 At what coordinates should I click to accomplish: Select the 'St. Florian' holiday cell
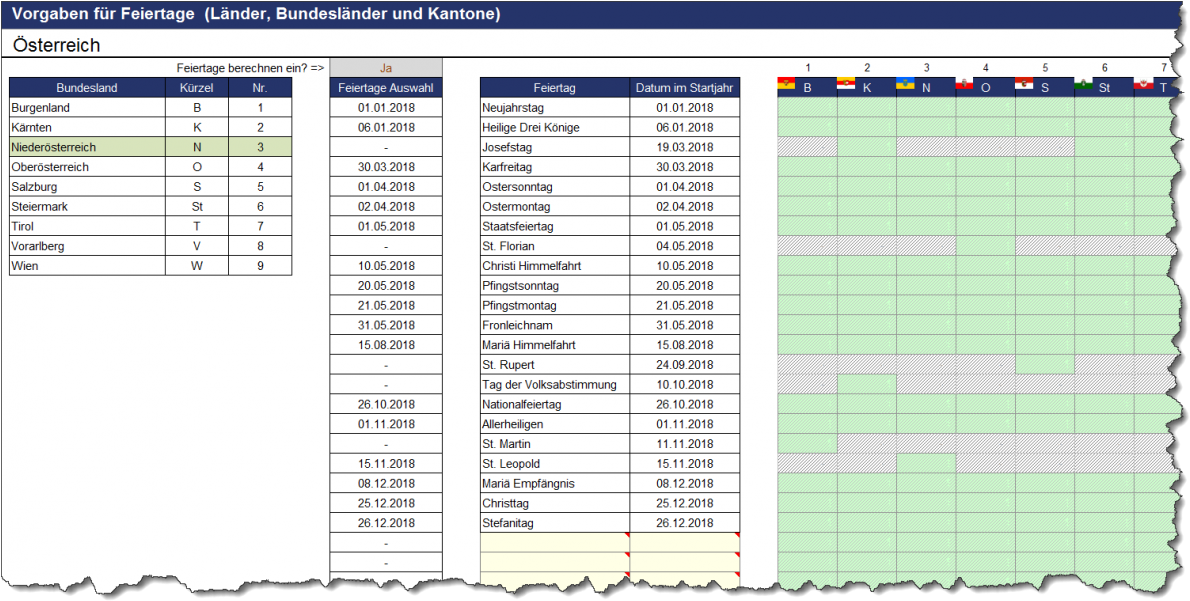(x=555, y=246)
